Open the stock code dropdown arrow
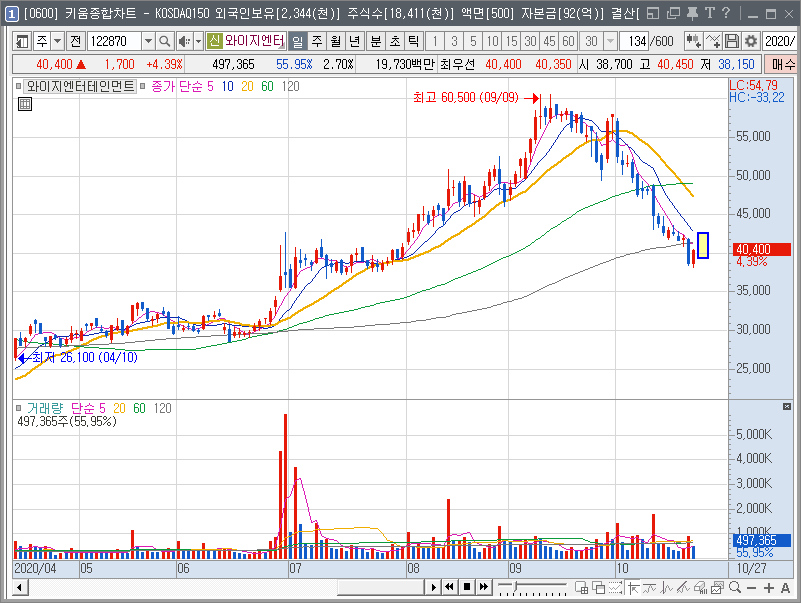 click(x=148, y=41)
